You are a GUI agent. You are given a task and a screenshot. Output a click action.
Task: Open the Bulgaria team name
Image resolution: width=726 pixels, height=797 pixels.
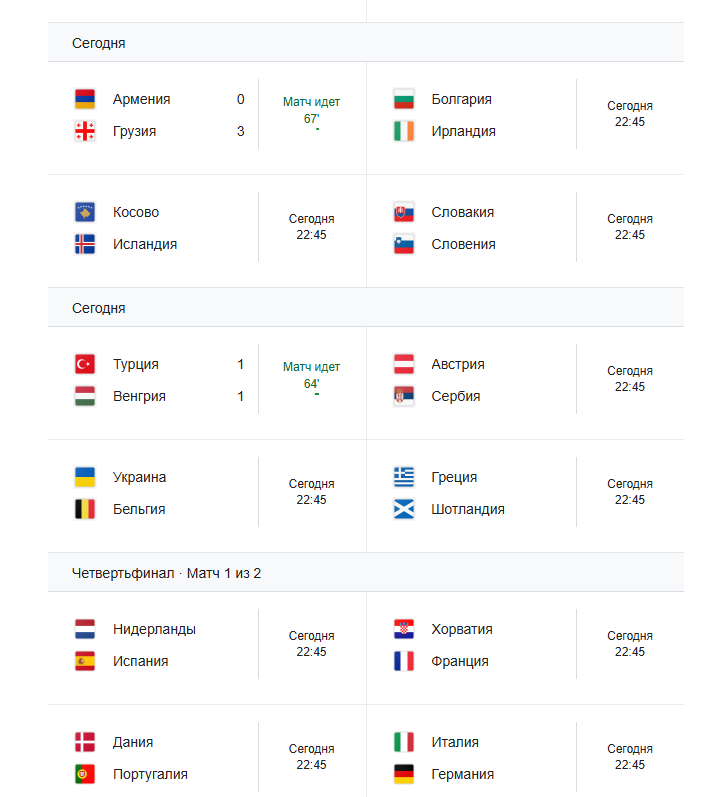pos(461,99)
